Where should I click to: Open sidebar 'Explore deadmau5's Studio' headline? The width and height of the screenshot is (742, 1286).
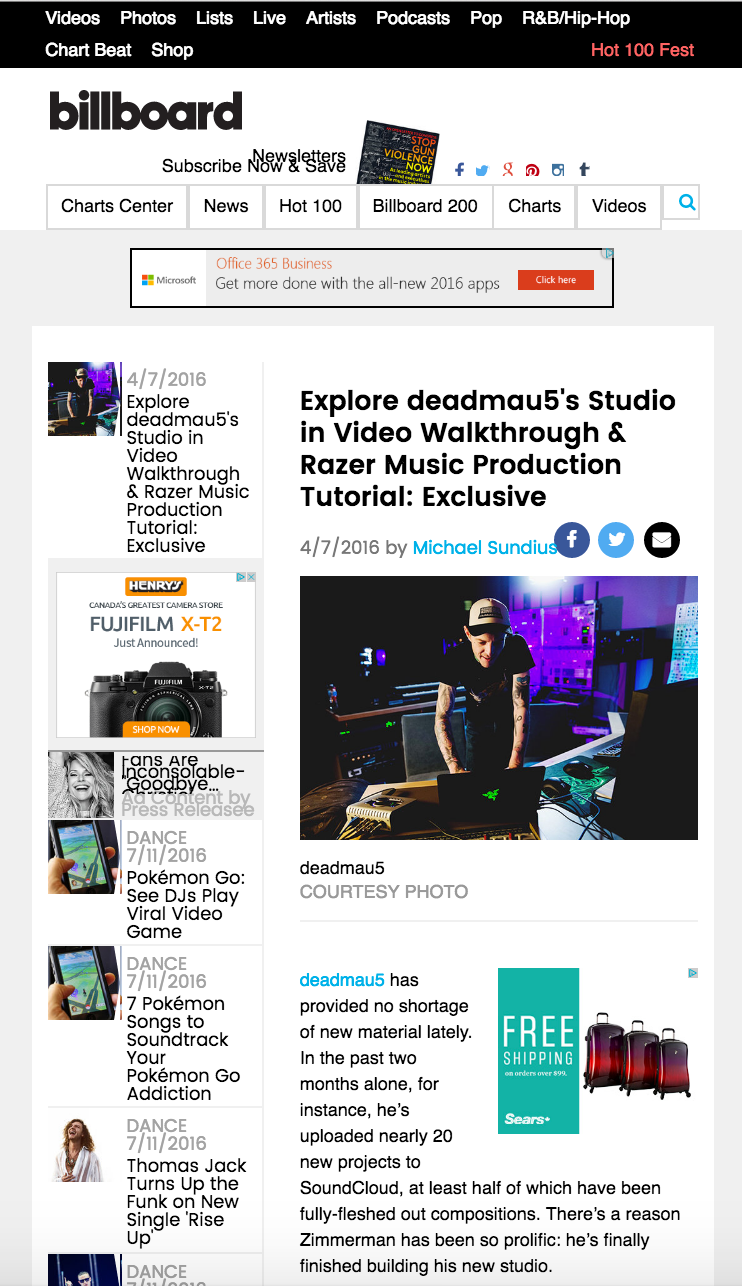188,474
